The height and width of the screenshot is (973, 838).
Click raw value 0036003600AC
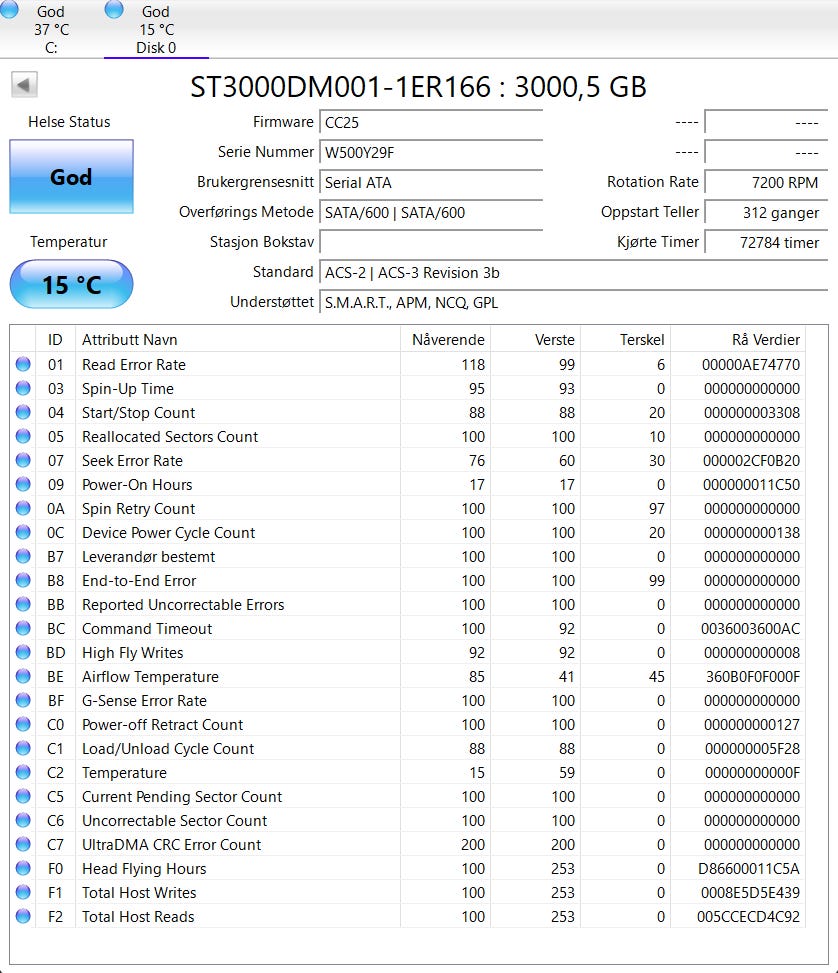pos(750,629)
